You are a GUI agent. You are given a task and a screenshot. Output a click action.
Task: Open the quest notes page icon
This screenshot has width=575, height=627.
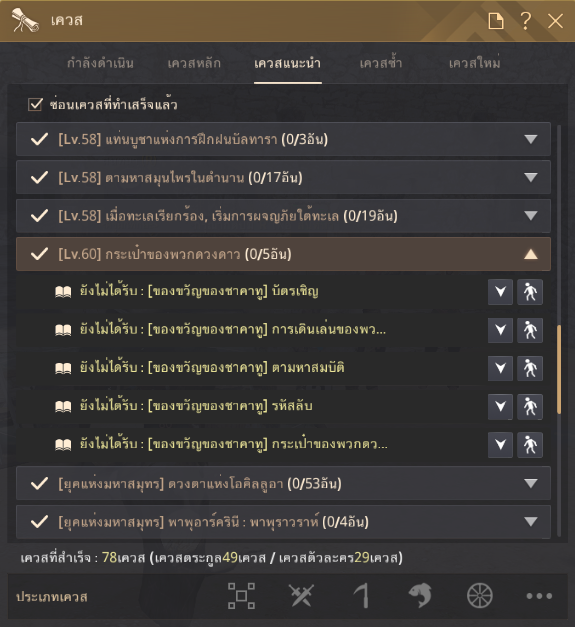click(x=496, y=21)
